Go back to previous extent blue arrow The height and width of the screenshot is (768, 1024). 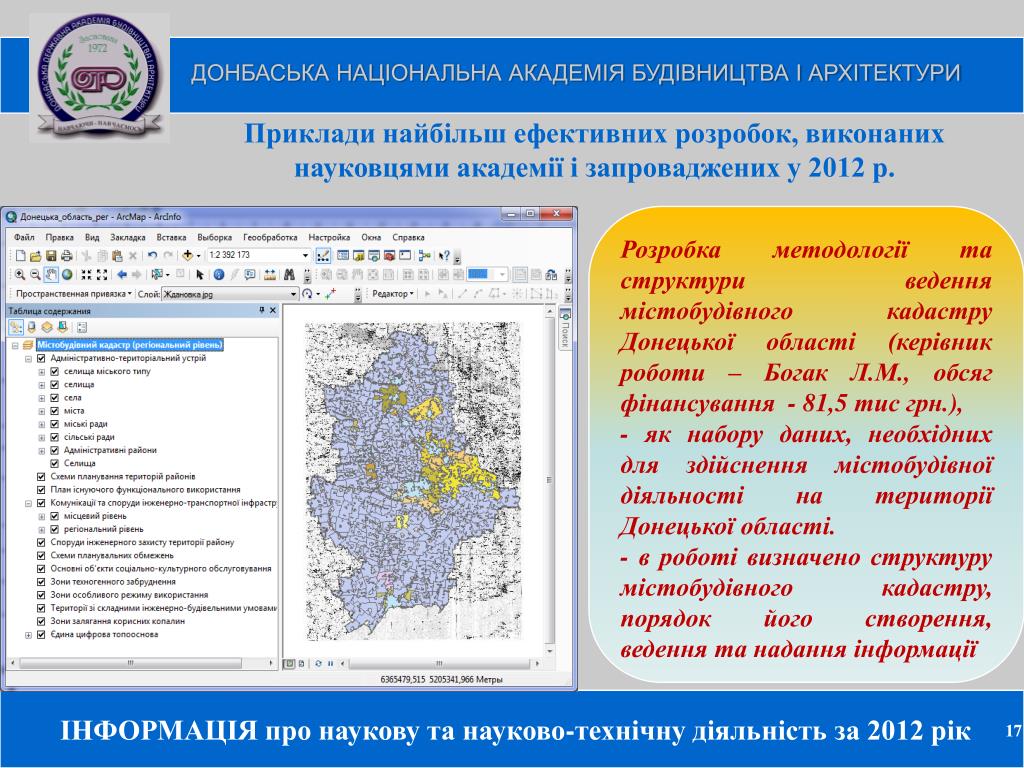point(121,275)
